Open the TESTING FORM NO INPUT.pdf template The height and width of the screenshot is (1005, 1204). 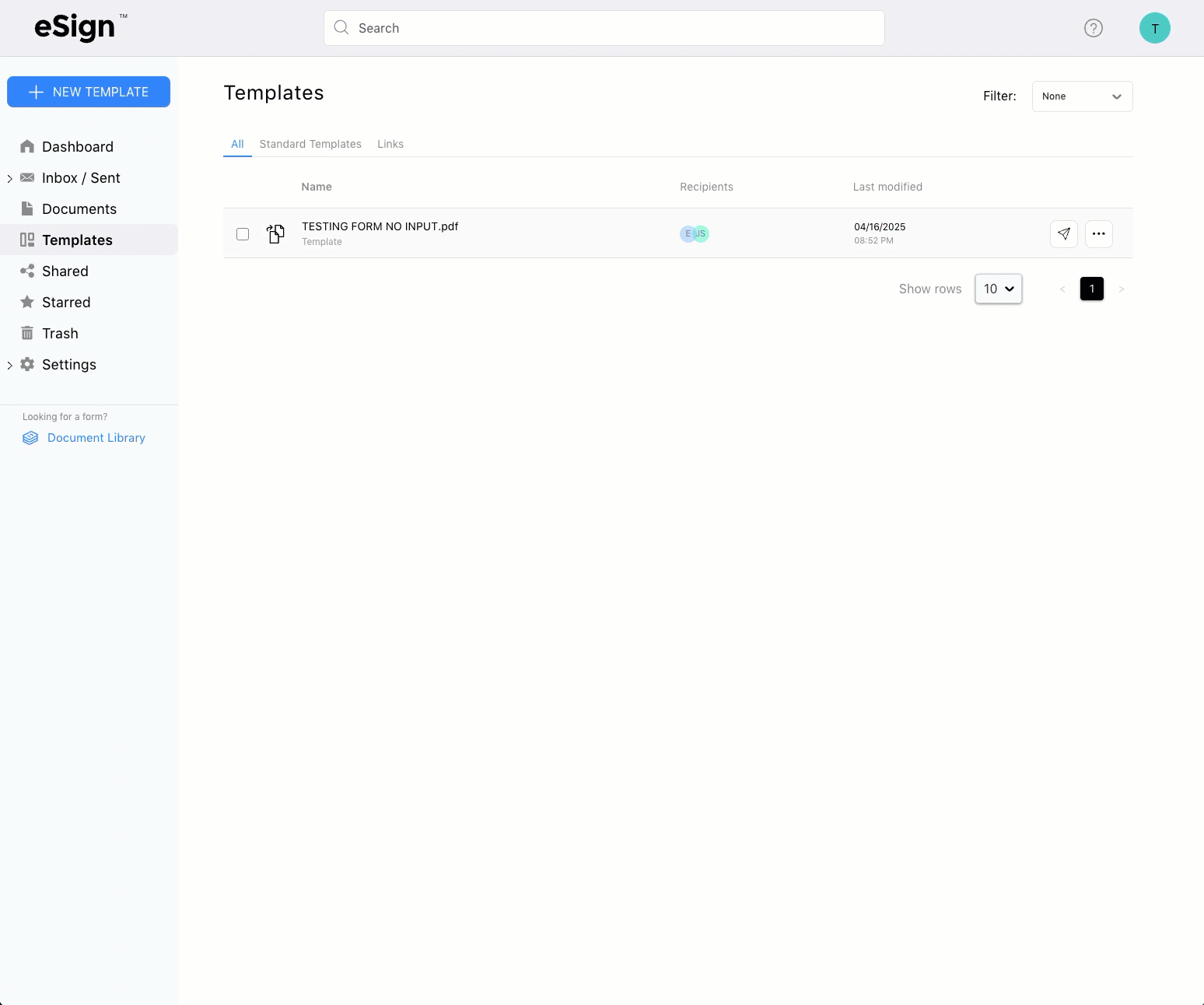click(x=380, y=226)
